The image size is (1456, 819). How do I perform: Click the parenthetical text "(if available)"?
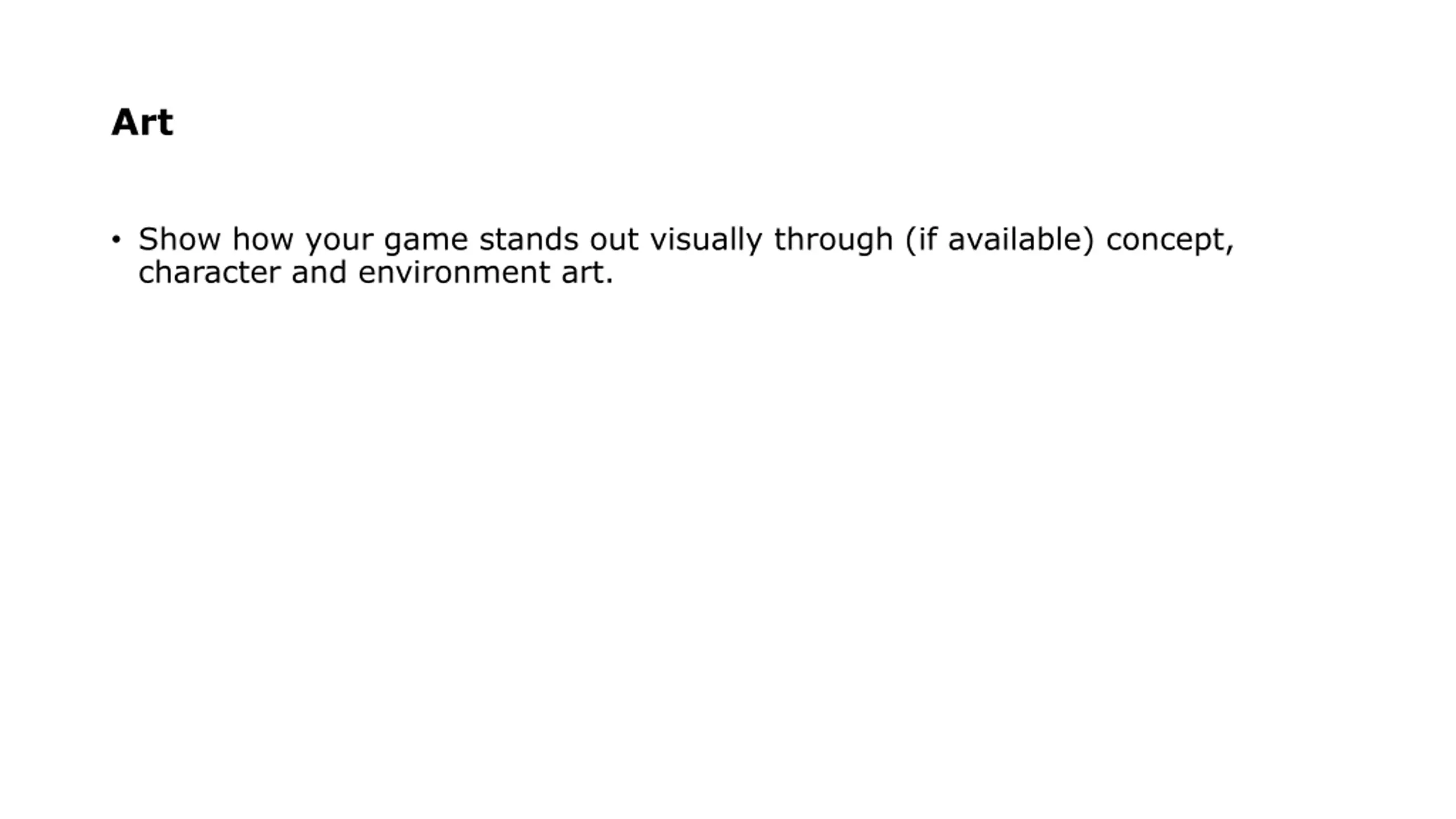click(x=999, y=240)
